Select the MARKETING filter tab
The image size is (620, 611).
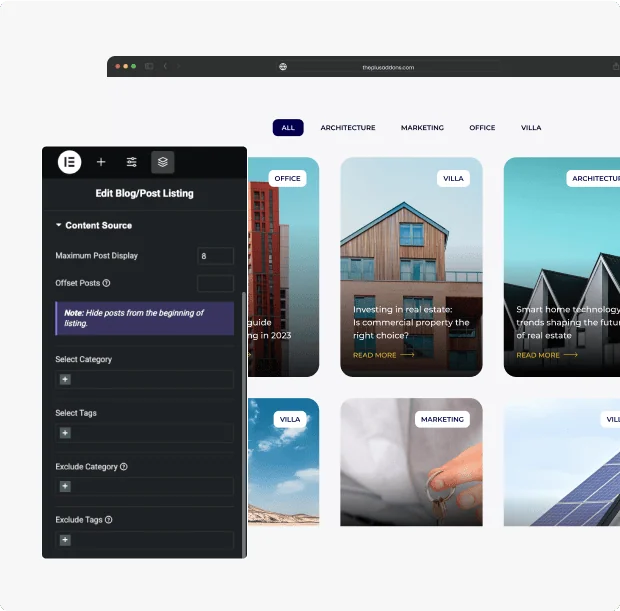pyautogui.click(x=422, y=128)
